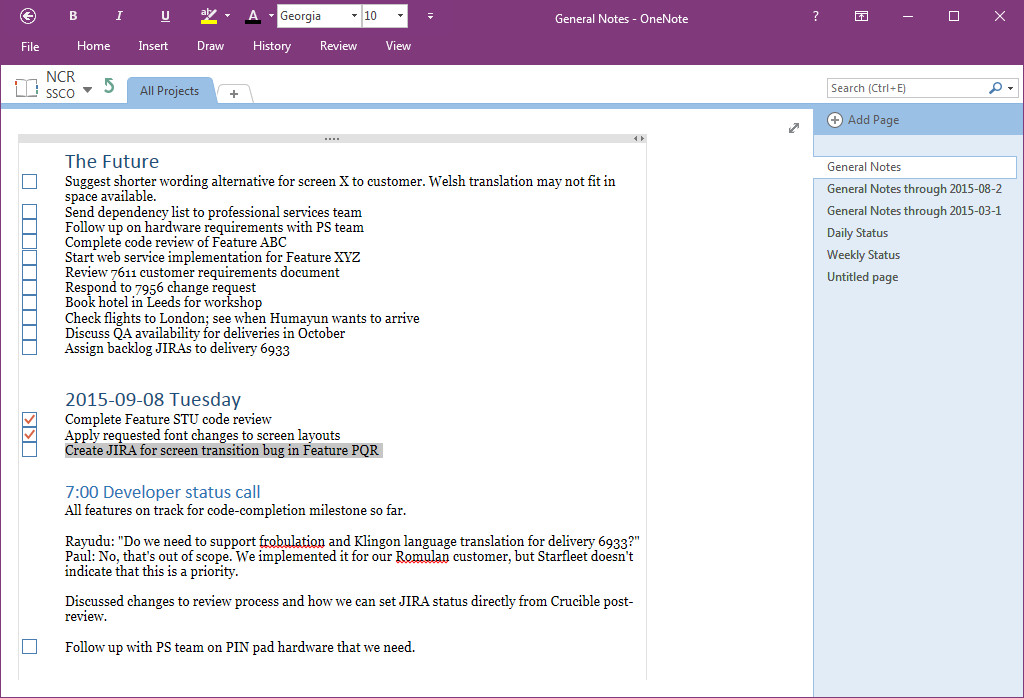Screen dimensions: 1024x698
Task: Check 'Create JIRA for screen transition' box
Action: coord(29,450)
